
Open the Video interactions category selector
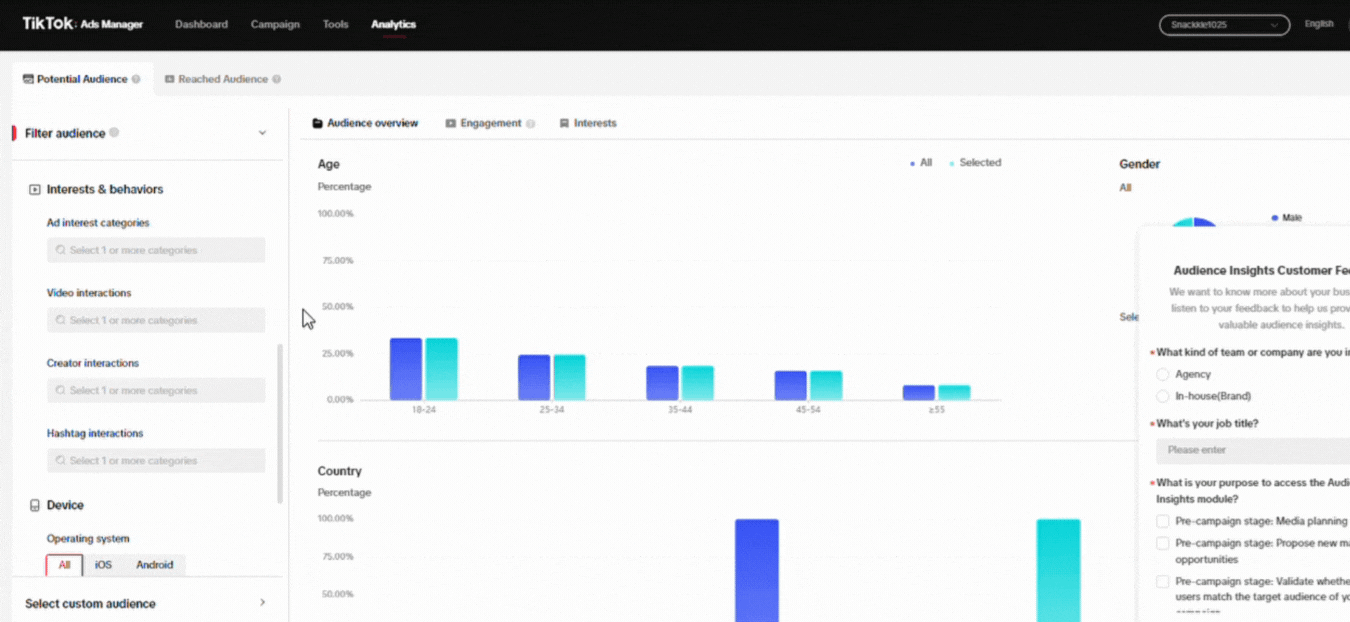156,320
